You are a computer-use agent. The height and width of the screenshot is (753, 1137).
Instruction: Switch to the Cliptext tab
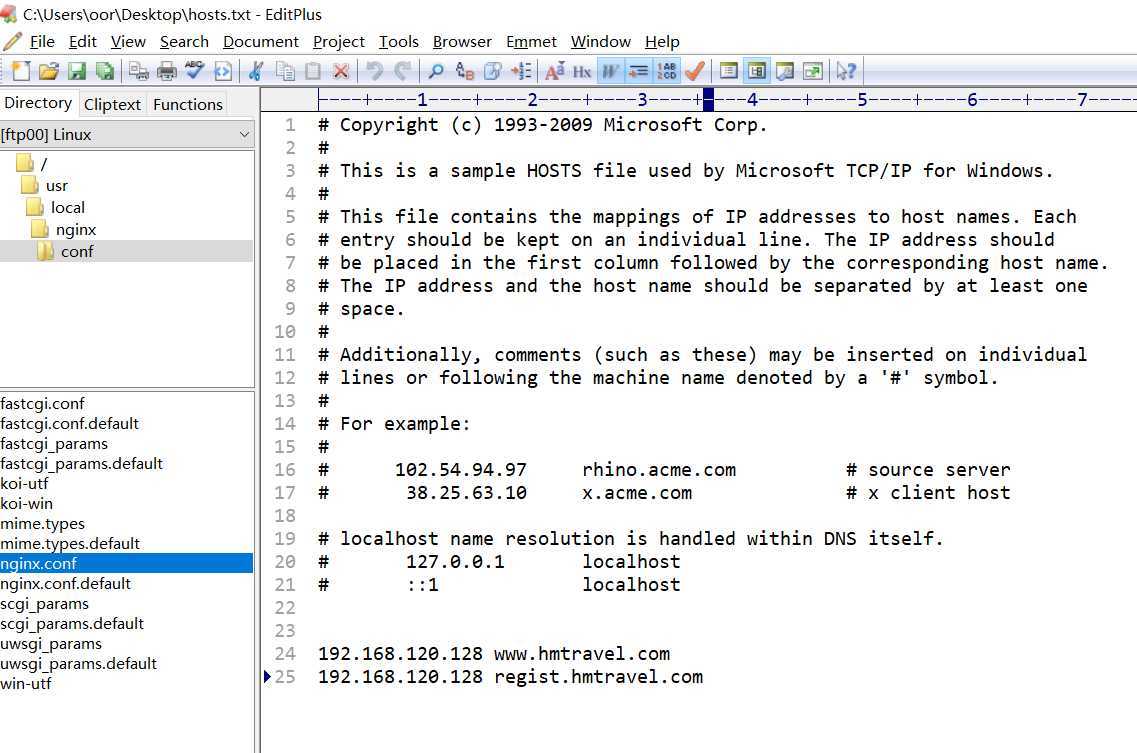pos(112,104)
